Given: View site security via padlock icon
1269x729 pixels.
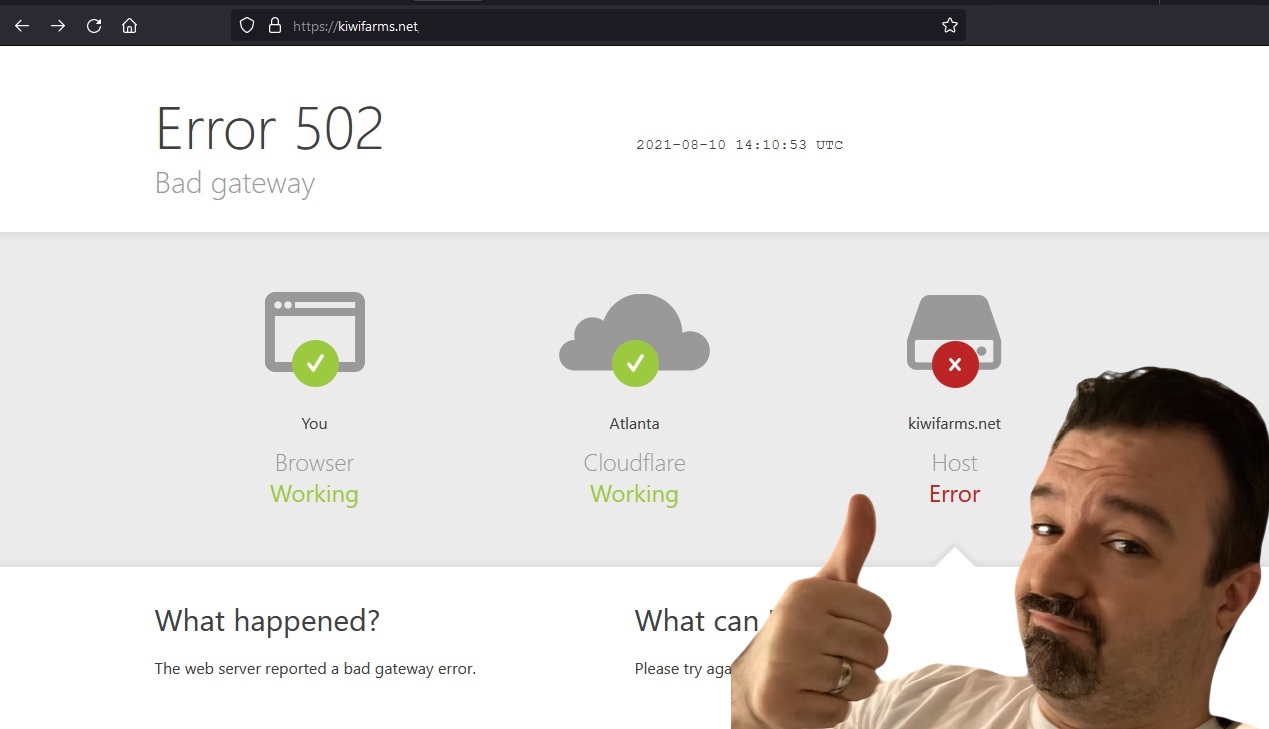Looking at the screenshot, I should coord(274,26).
